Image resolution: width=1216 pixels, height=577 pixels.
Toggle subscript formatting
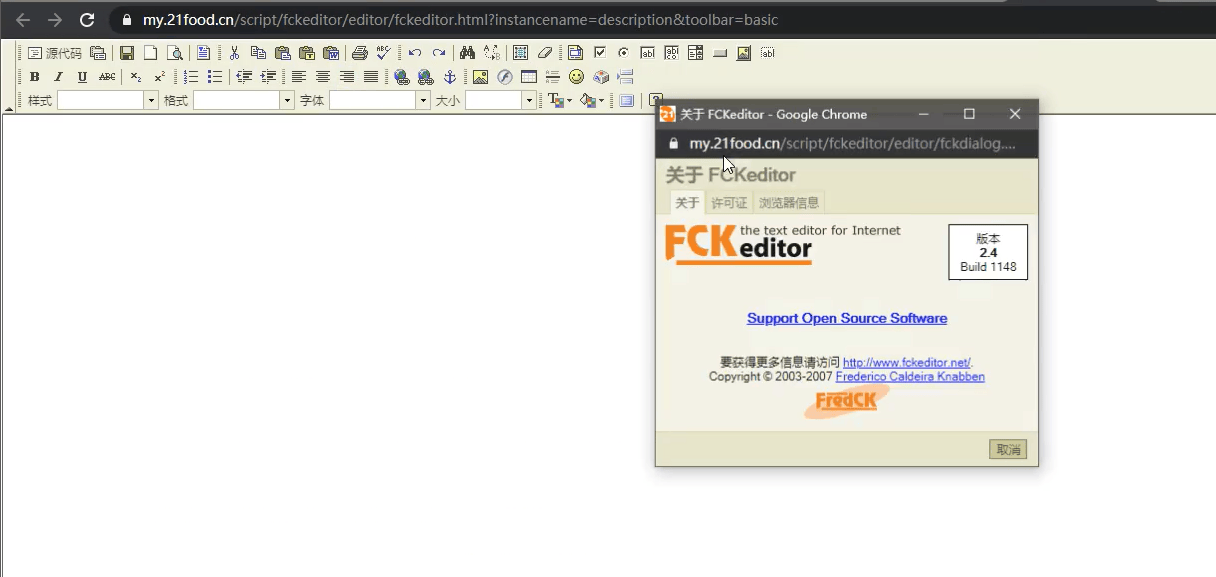click(x=136, y=77)
